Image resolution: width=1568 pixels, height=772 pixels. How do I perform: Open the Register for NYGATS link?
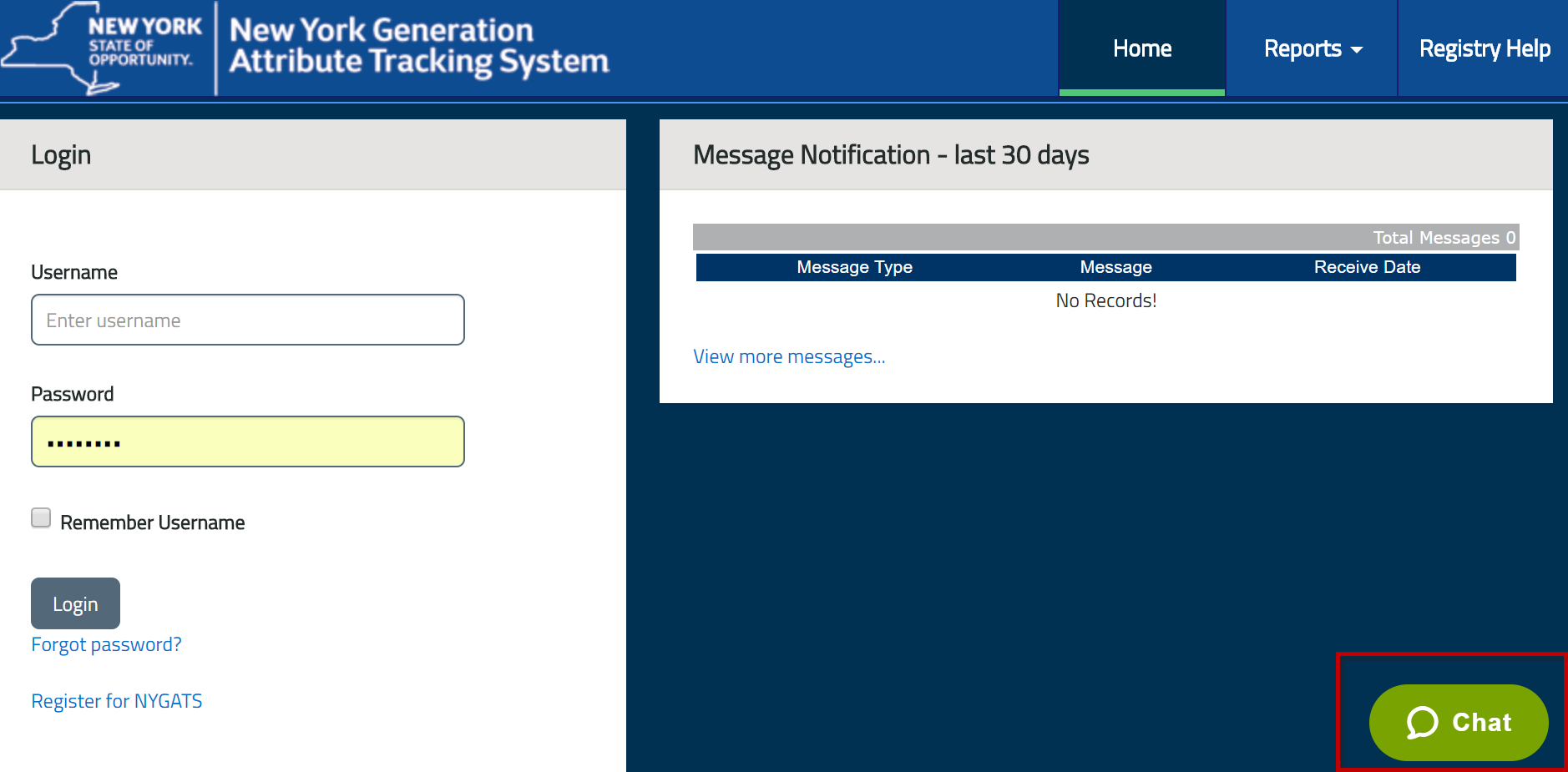point(117,702)
